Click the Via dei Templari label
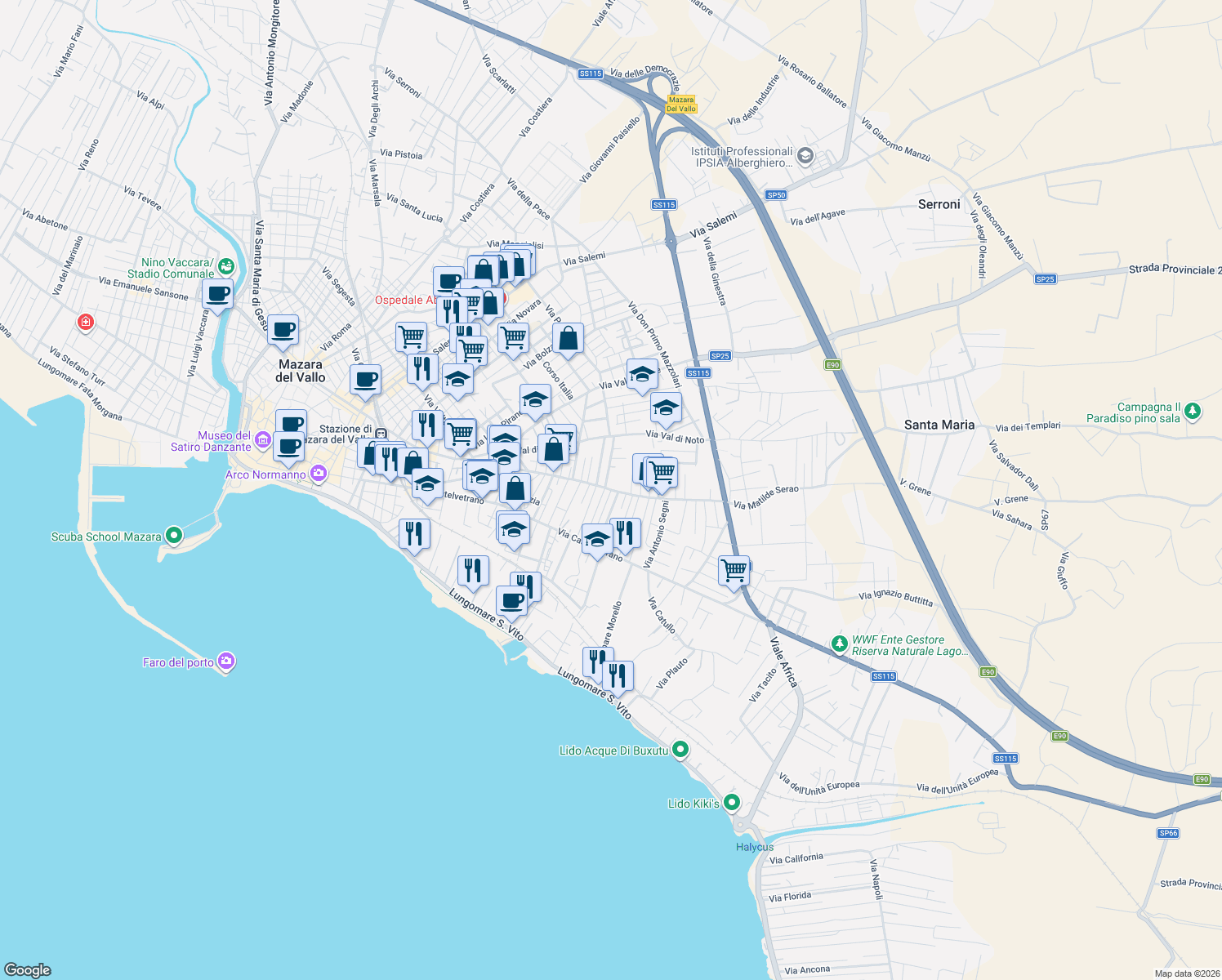1222x980 pixels. 1028,426
